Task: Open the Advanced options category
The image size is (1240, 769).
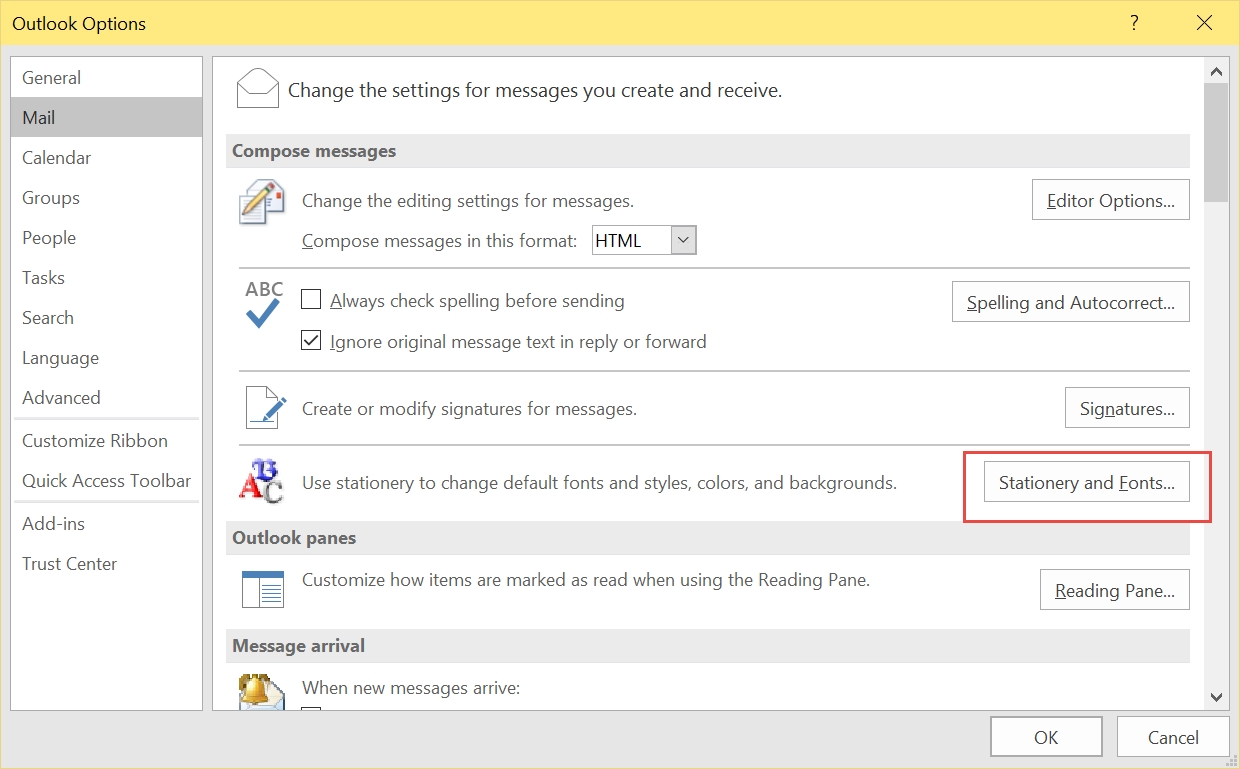Action: point(106,397)
